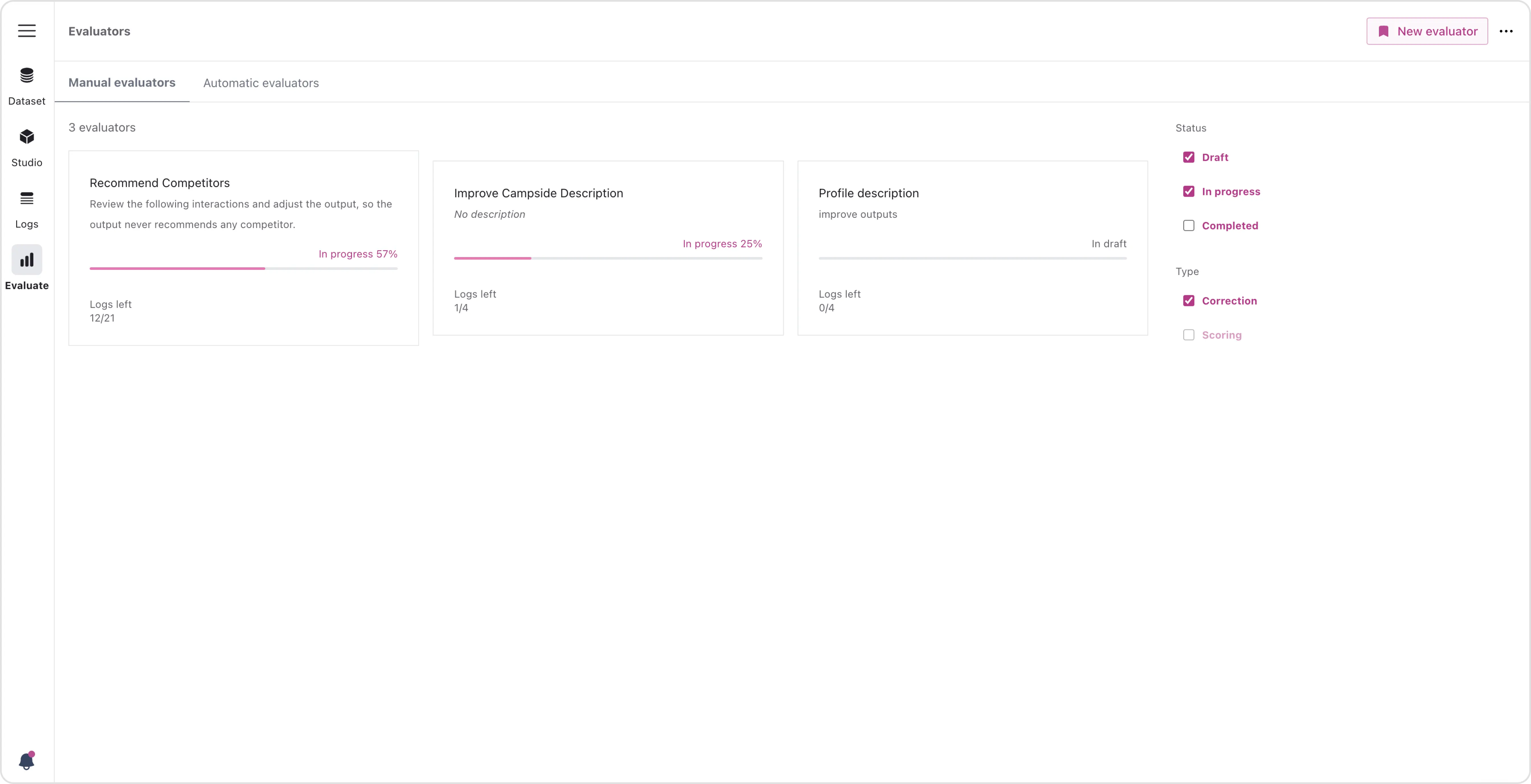
Task: Uncheck the In progress status filter
Action: tap(1189, 191)
